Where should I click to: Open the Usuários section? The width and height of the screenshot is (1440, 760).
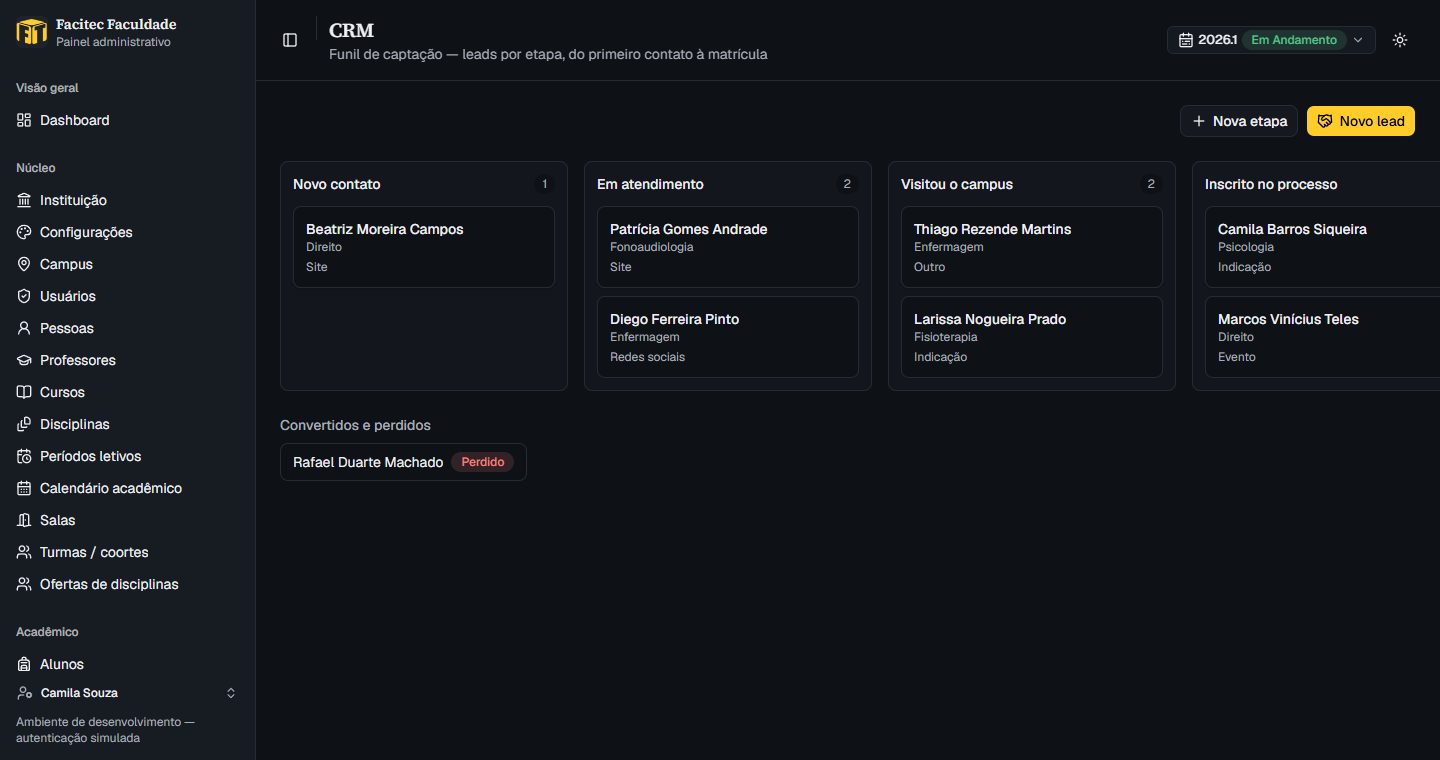coord(127,296)
